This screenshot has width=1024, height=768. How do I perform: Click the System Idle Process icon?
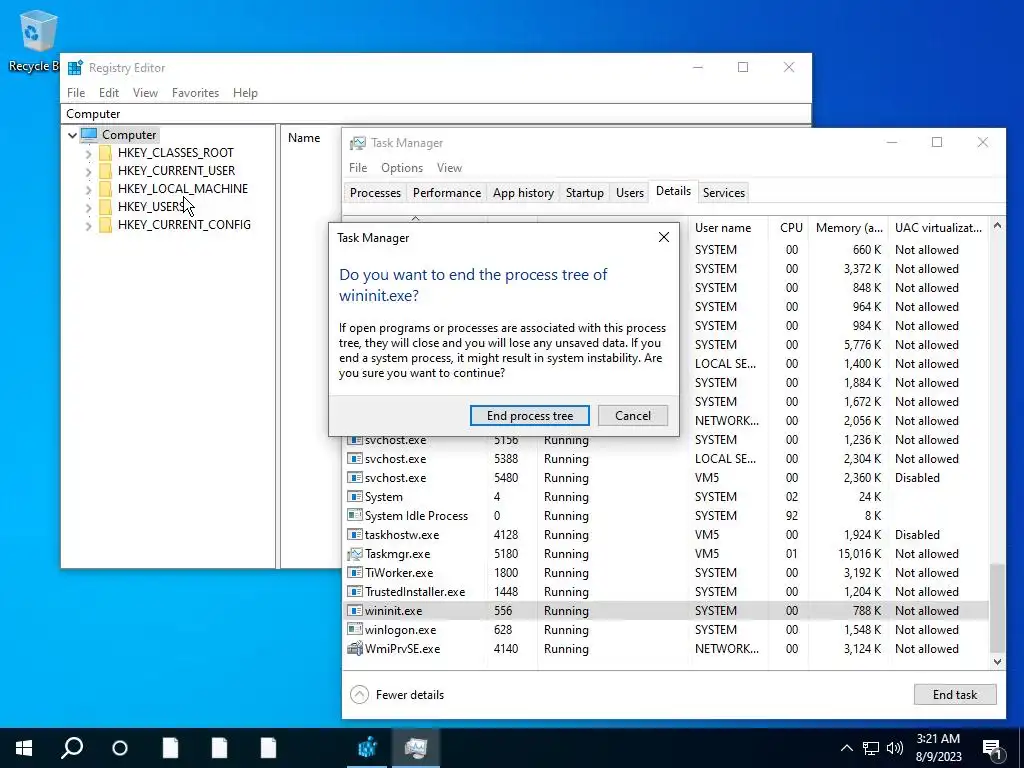click(355, 516)
